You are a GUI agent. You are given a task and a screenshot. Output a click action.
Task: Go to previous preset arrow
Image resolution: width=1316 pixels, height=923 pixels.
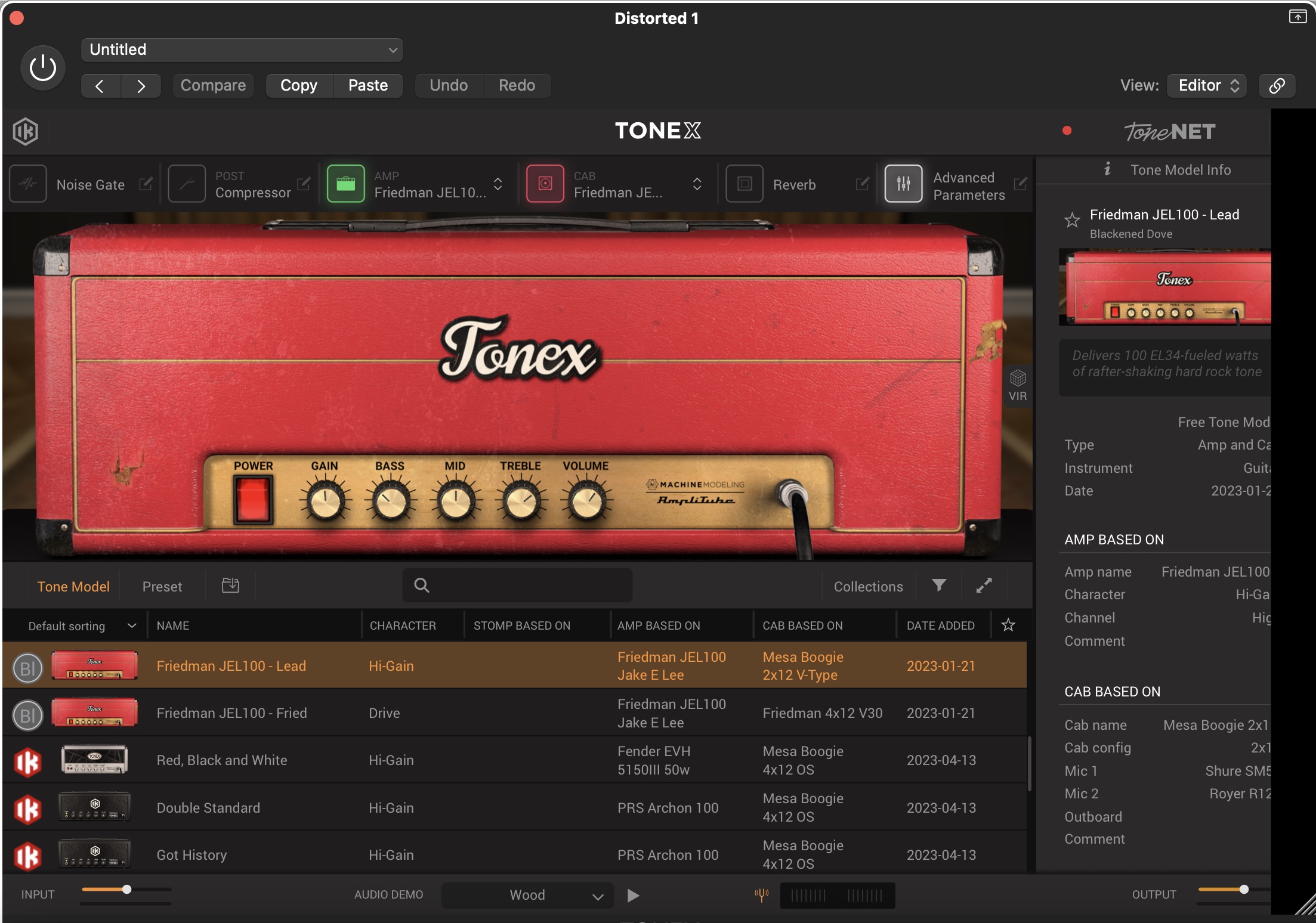[100, 86]
